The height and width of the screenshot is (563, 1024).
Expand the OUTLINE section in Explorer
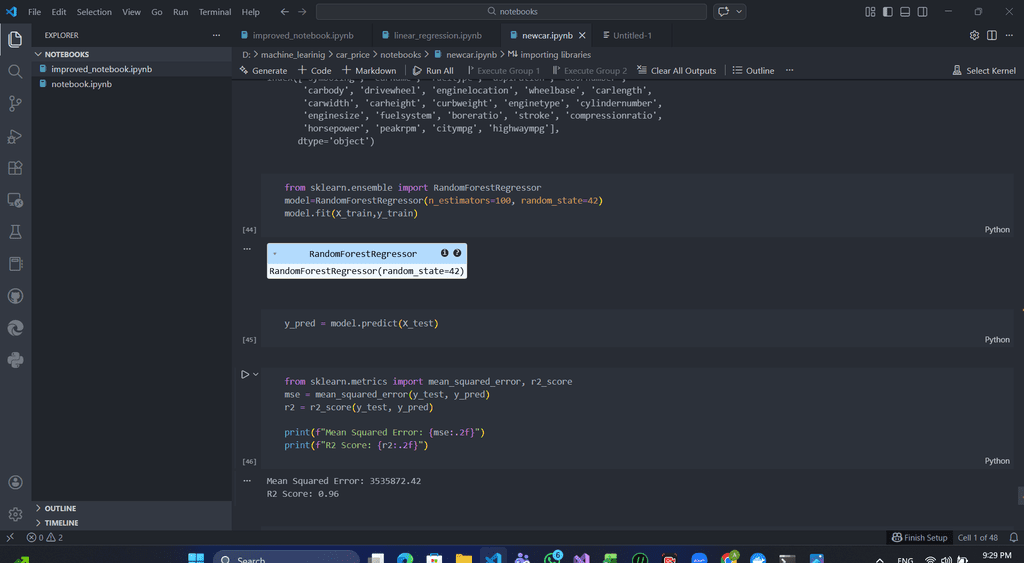point(60,508)
